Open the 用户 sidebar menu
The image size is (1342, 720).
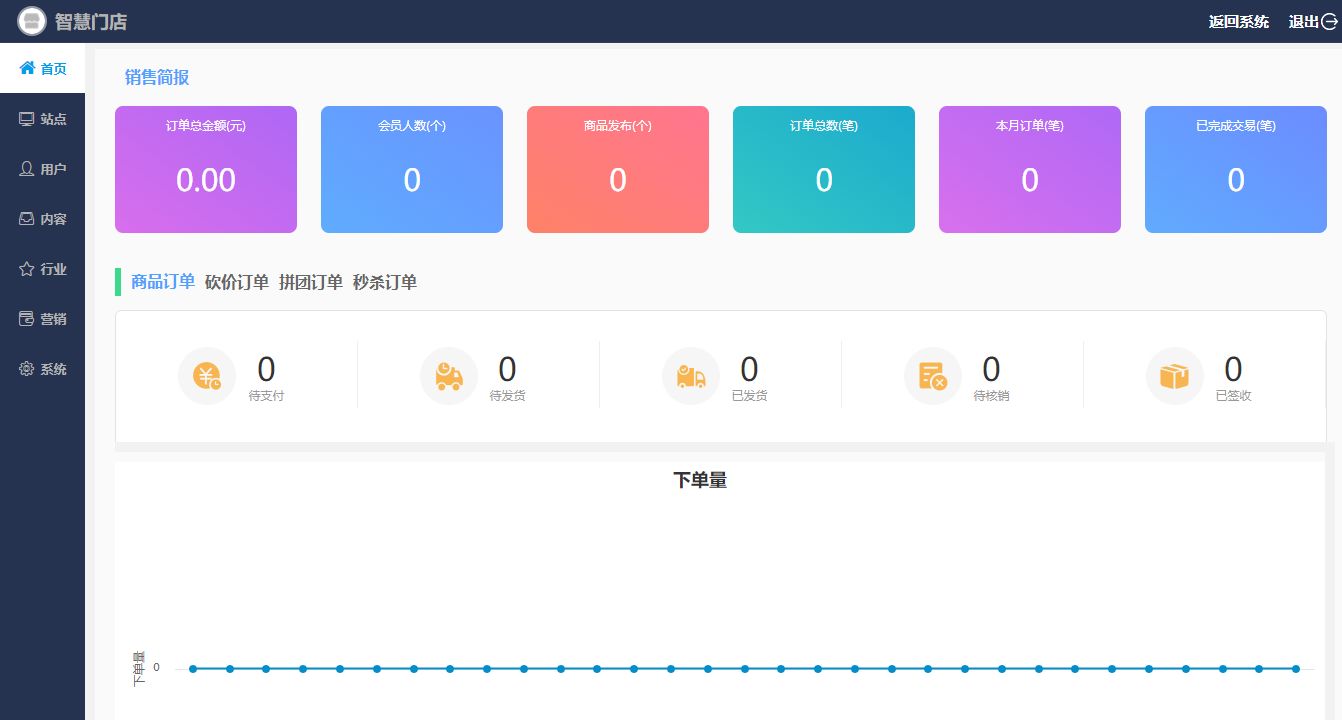(42, 168)
